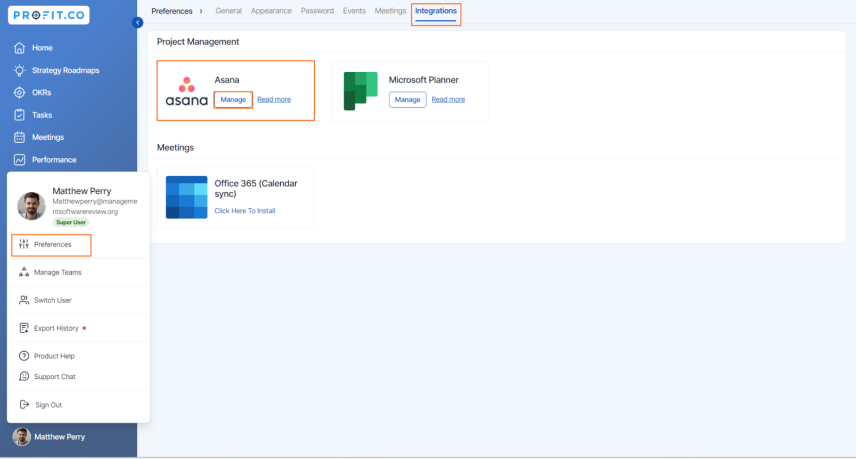Click the Sign Out arrow icon
The height and width of the screenshot is (459, 856).
tap(24, 404)
